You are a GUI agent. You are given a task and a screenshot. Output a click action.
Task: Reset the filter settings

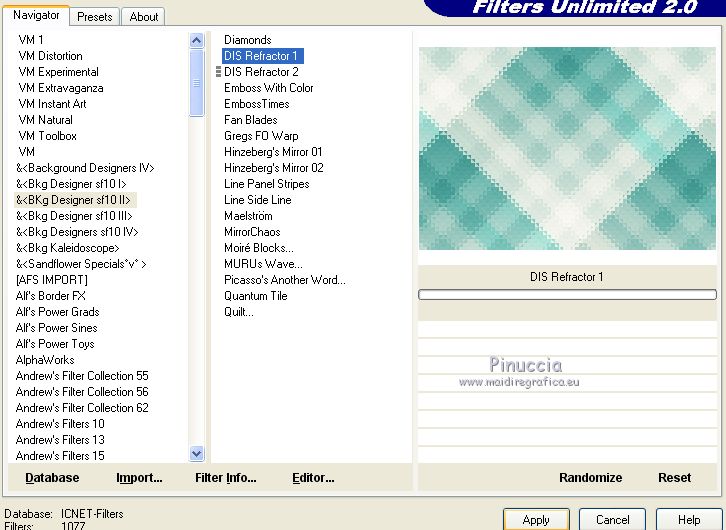(x=675, y=477)
